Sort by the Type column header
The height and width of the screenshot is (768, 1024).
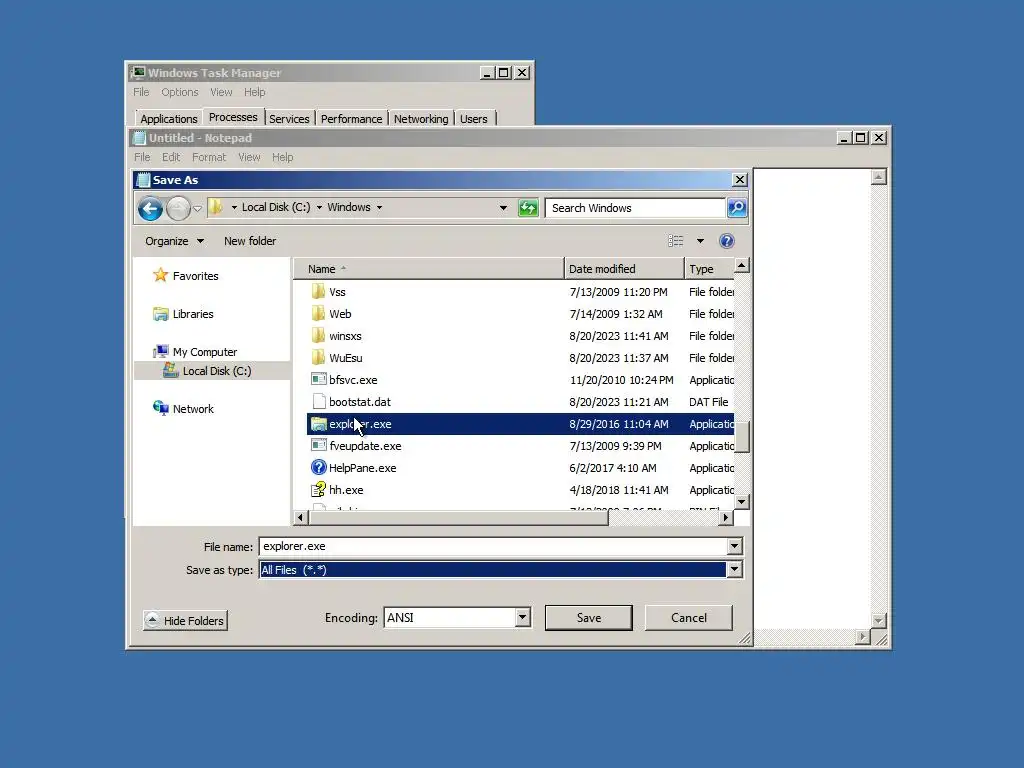(709, 268)
